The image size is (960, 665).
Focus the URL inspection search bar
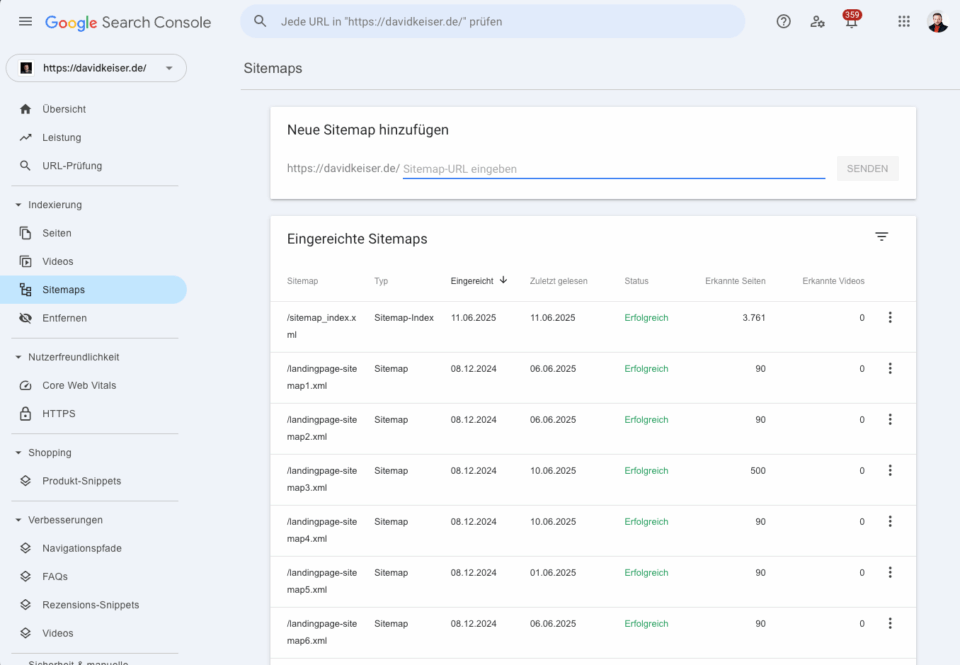(x=492, y=22)
